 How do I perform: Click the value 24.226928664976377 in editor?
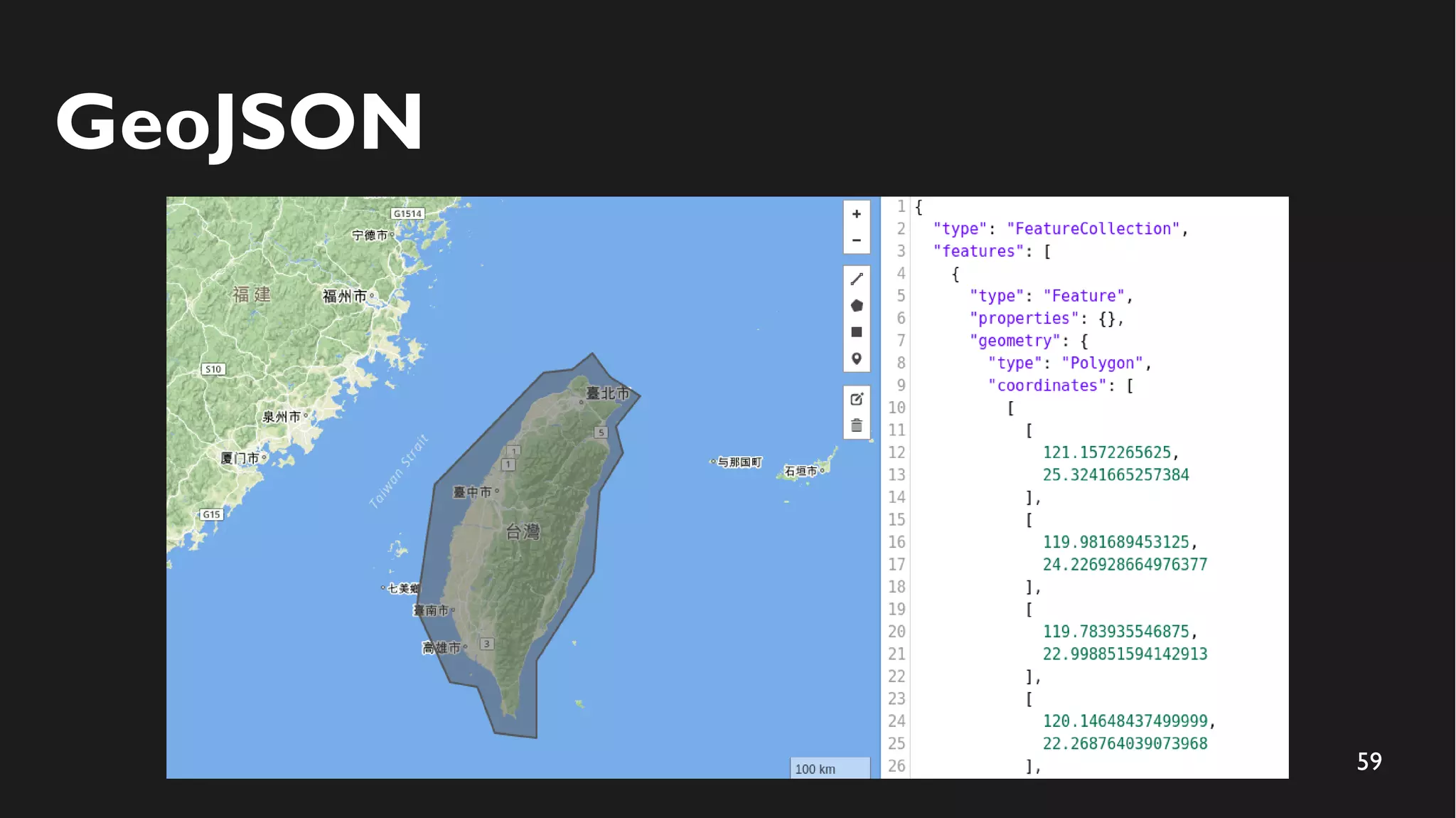pos(1125,565)
